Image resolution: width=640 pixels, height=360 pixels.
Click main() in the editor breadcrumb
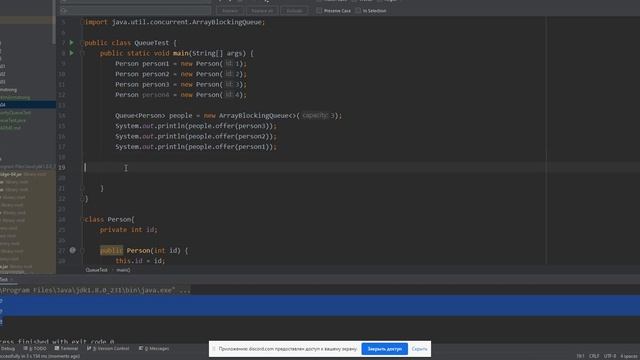123,270
